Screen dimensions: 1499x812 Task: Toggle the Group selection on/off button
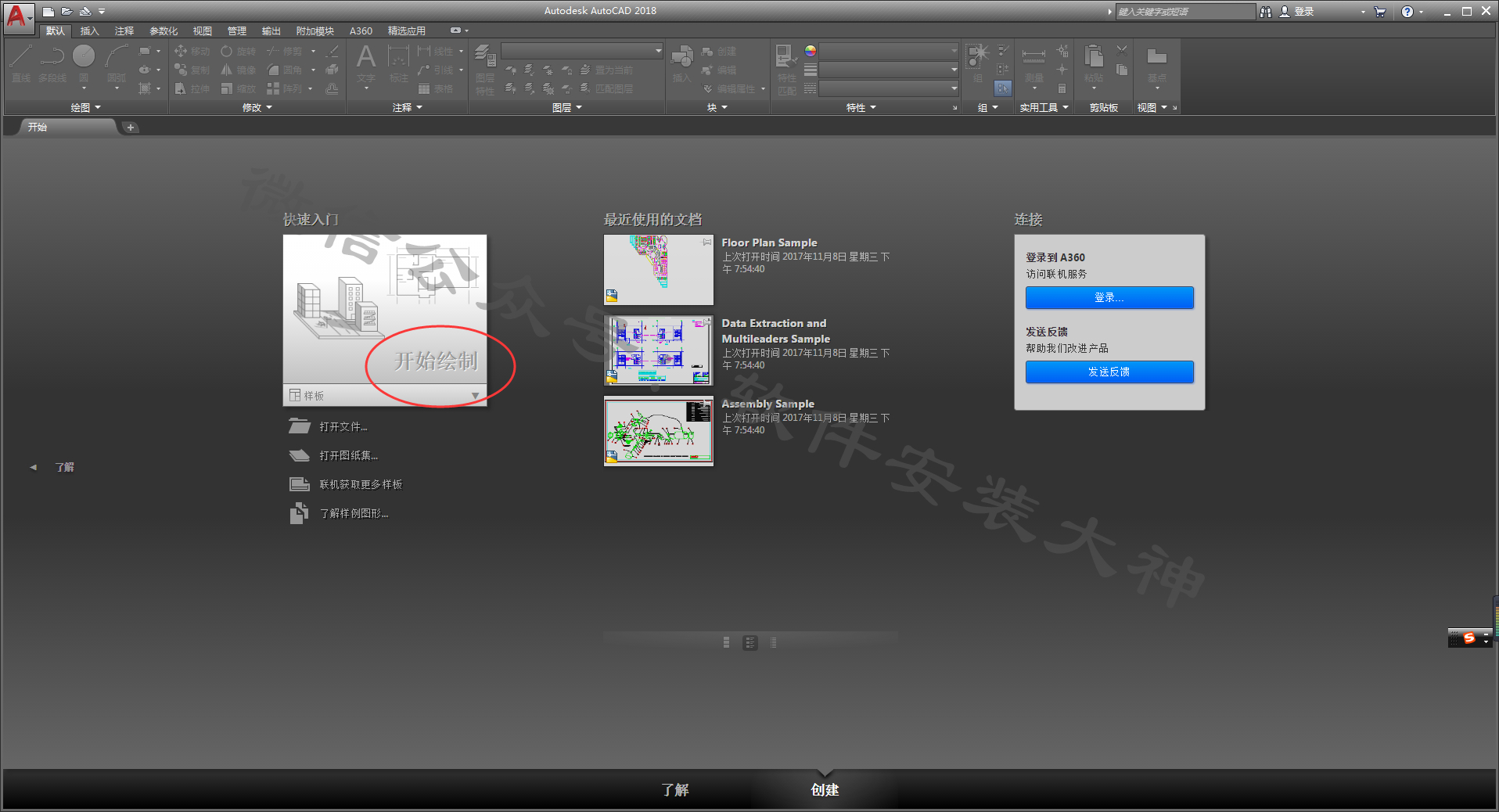point(1003,88)
